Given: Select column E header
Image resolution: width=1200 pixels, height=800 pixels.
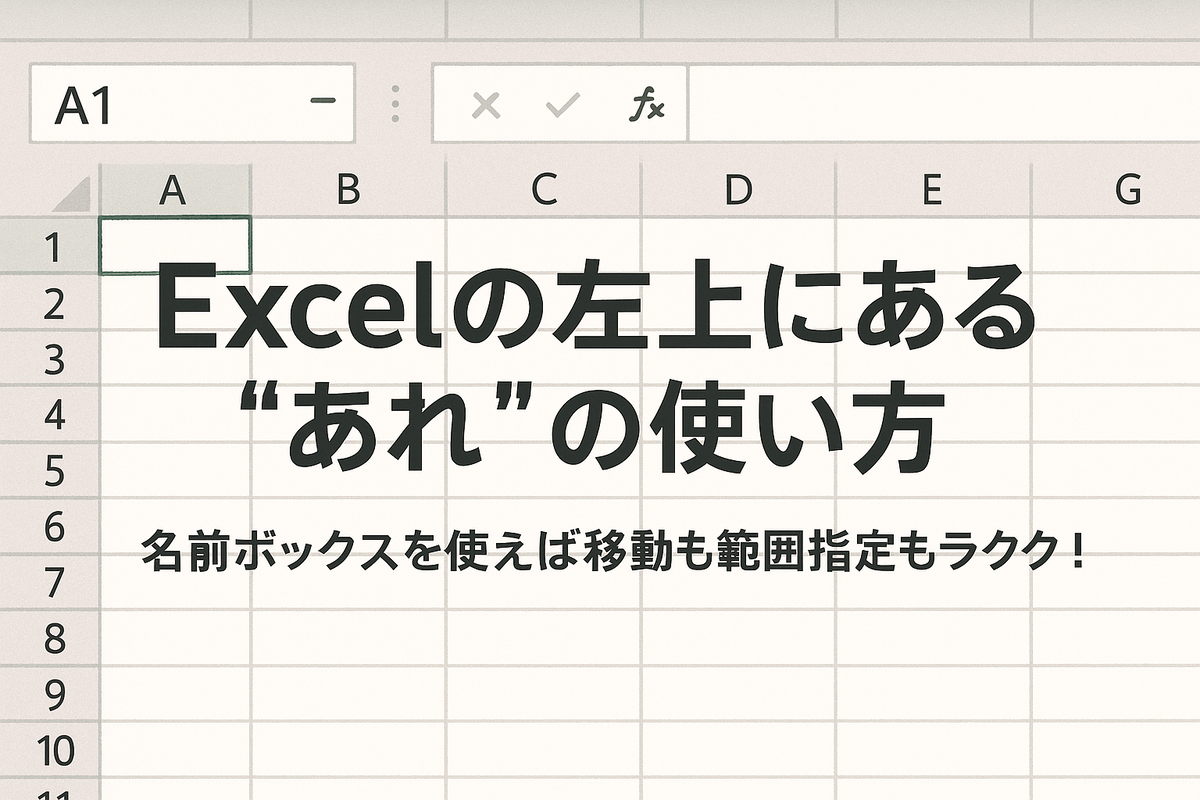Looking at the screenshot, I should tap(932, 190).
